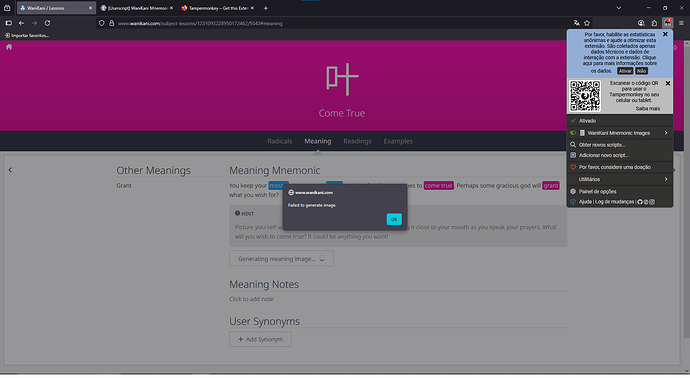Open the Firefox hamburger menu
The width and height of the screenshot is (690, 378).
pos(681,23)
